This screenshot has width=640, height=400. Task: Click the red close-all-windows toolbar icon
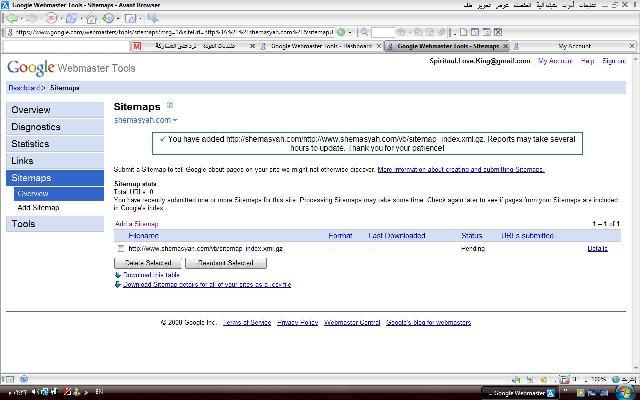pyautogui.click(x=498, y=32)
